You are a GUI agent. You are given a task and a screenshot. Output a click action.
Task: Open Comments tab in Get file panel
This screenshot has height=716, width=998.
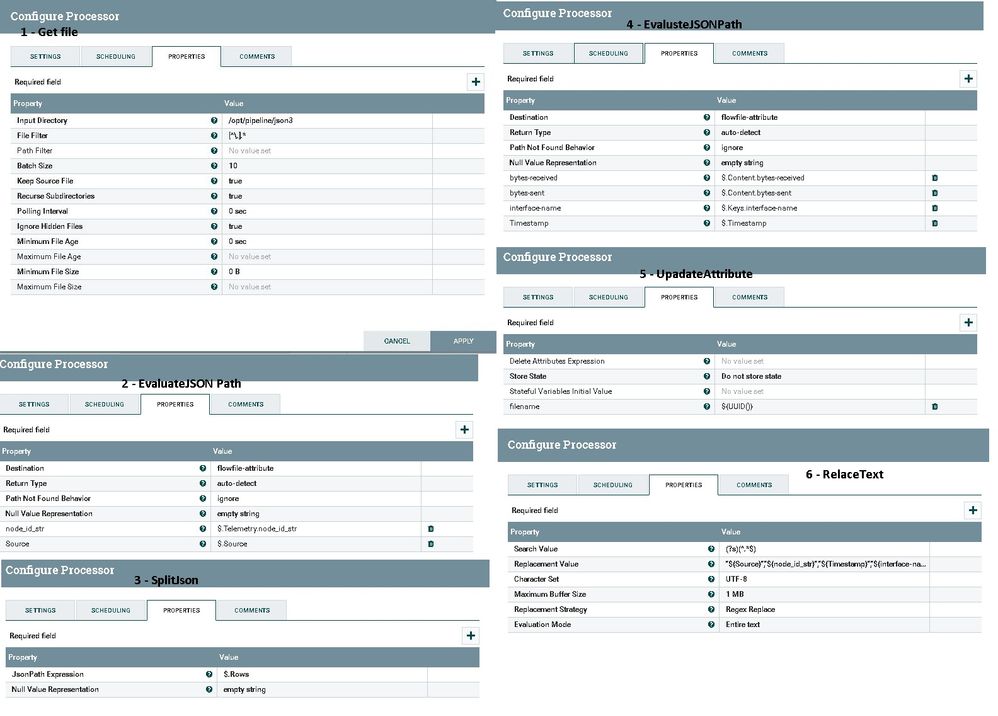(x=257, y=57)
